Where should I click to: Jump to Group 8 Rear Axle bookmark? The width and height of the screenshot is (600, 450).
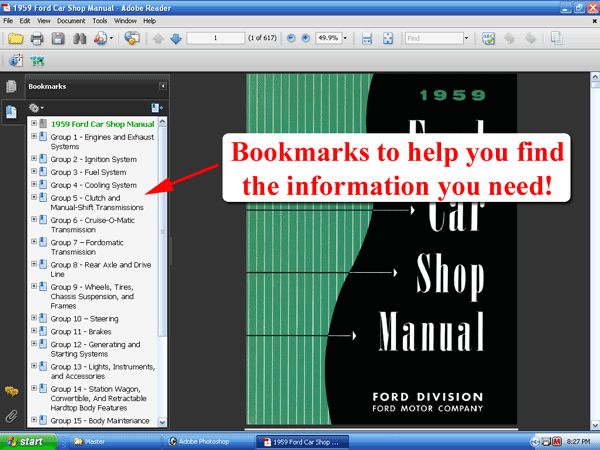(x=101, y=269)
